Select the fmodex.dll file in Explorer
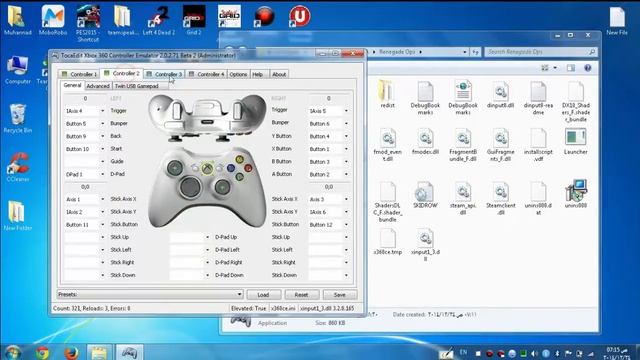 [425, 141]
